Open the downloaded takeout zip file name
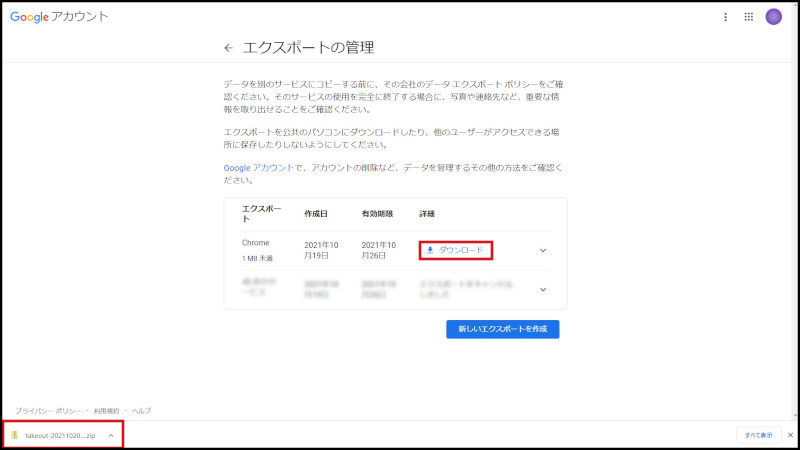Viewport: 800px width, 450px height. tap(60, 435)
